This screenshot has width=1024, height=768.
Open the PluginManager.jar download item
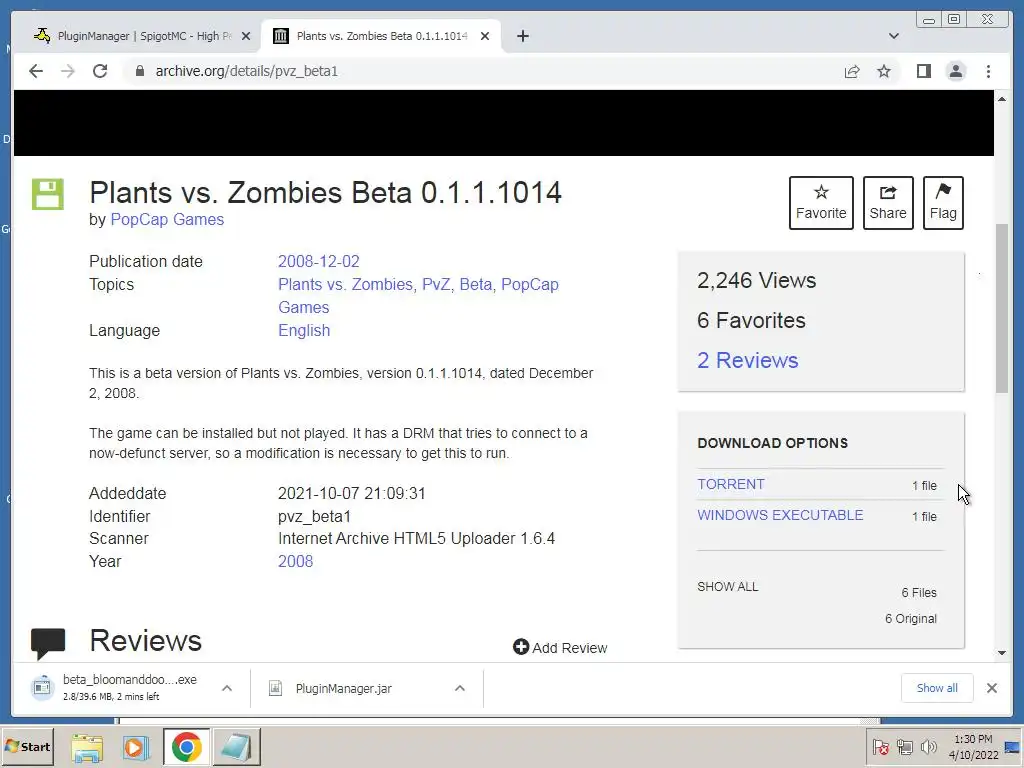pos(344,688)
